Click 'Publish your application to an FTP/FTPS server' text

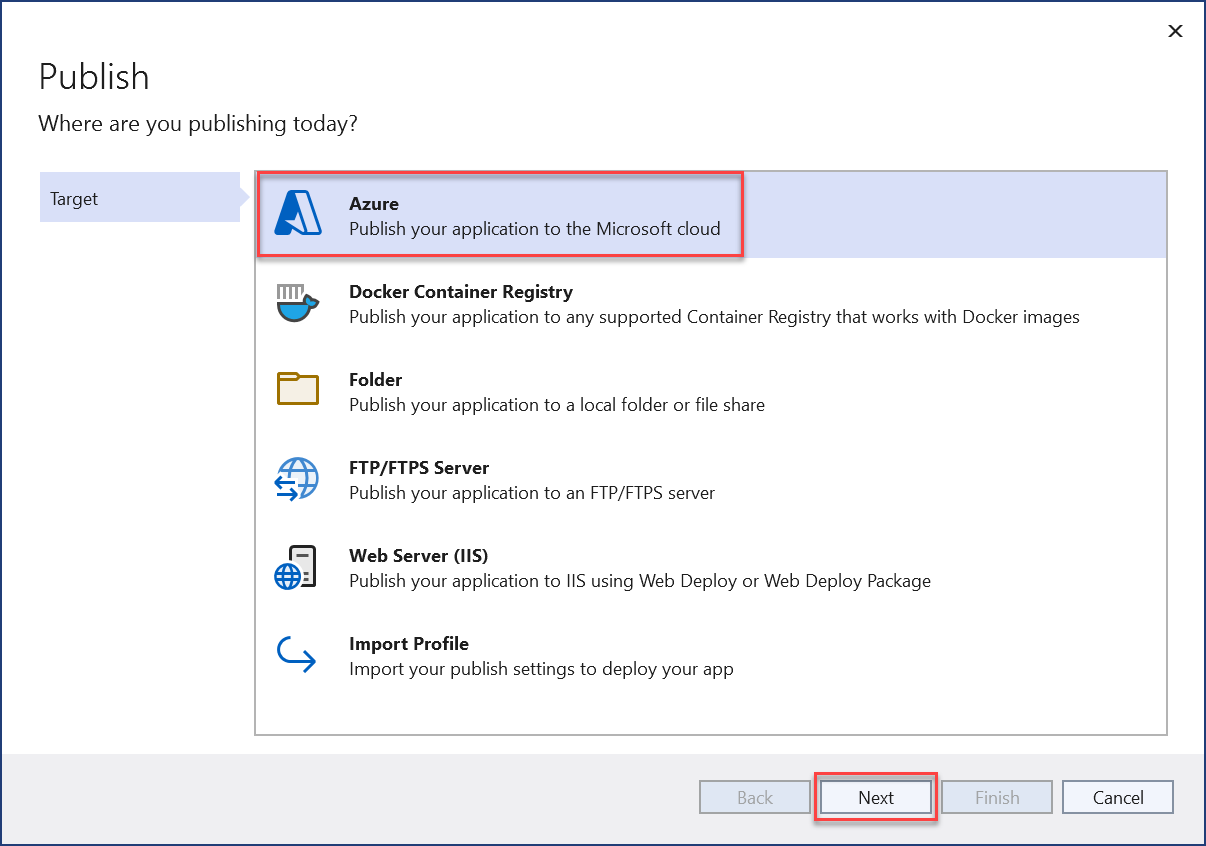[x=532, y=493]
